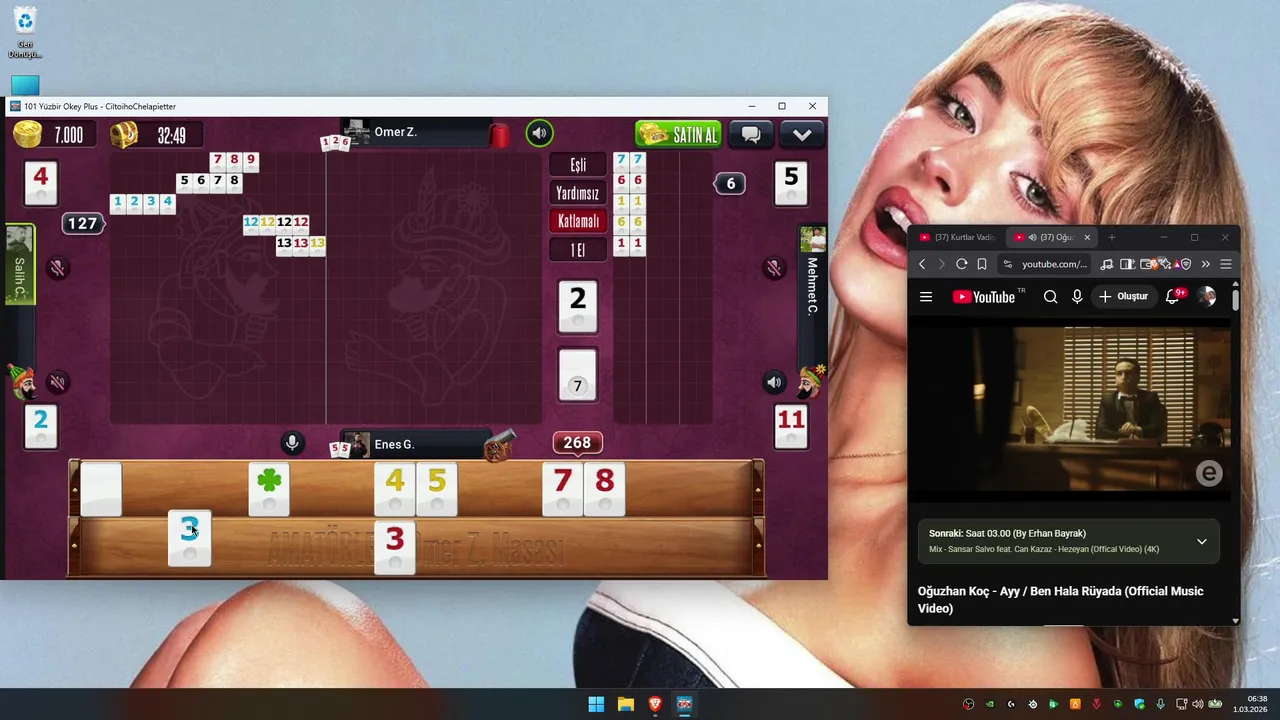This screenshot has width=1280, height=720.
Task: Click YouTube voice search microphone
Action: coord(1077,297)
